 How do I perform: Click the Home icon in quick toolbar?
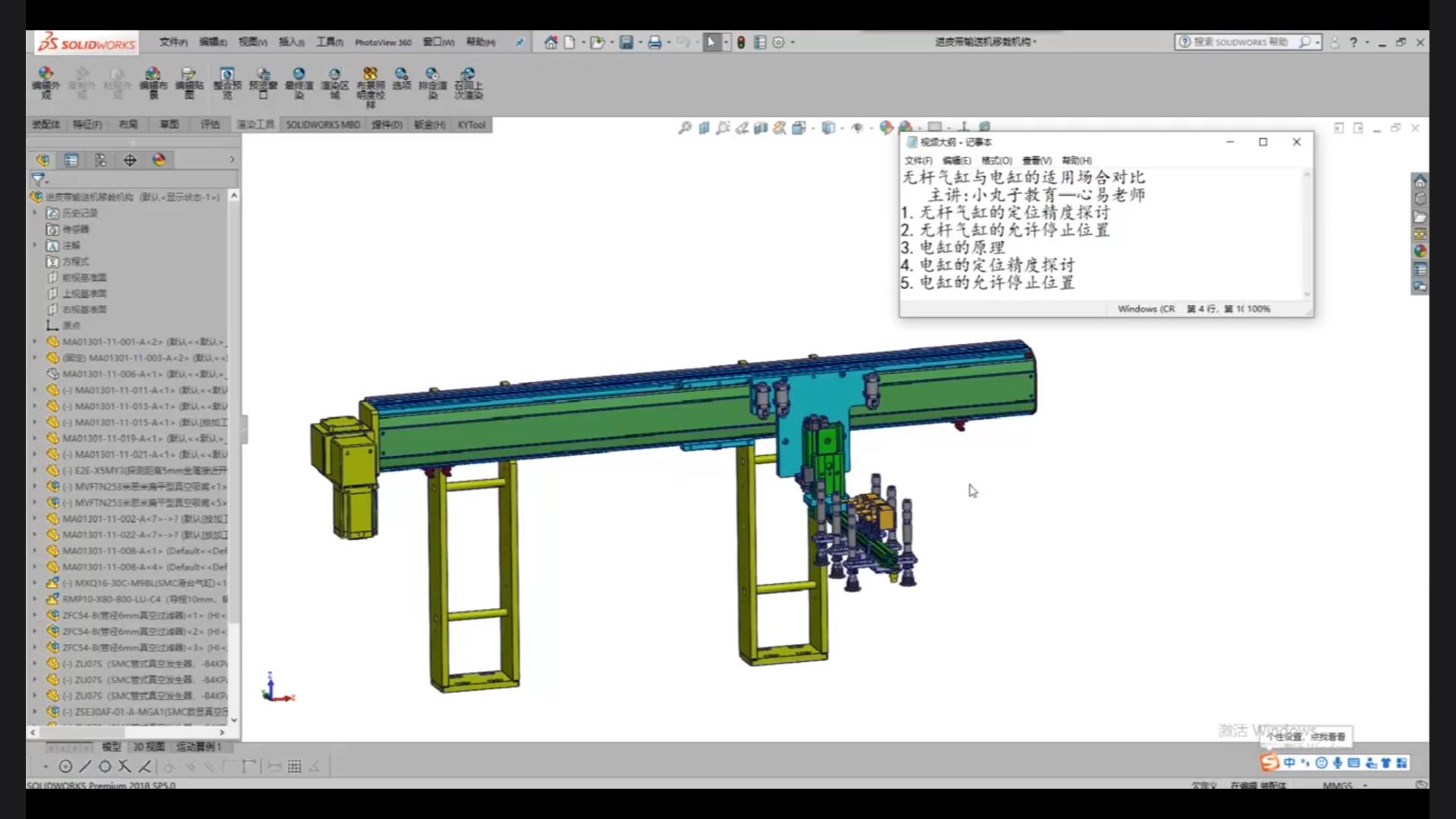551,42
